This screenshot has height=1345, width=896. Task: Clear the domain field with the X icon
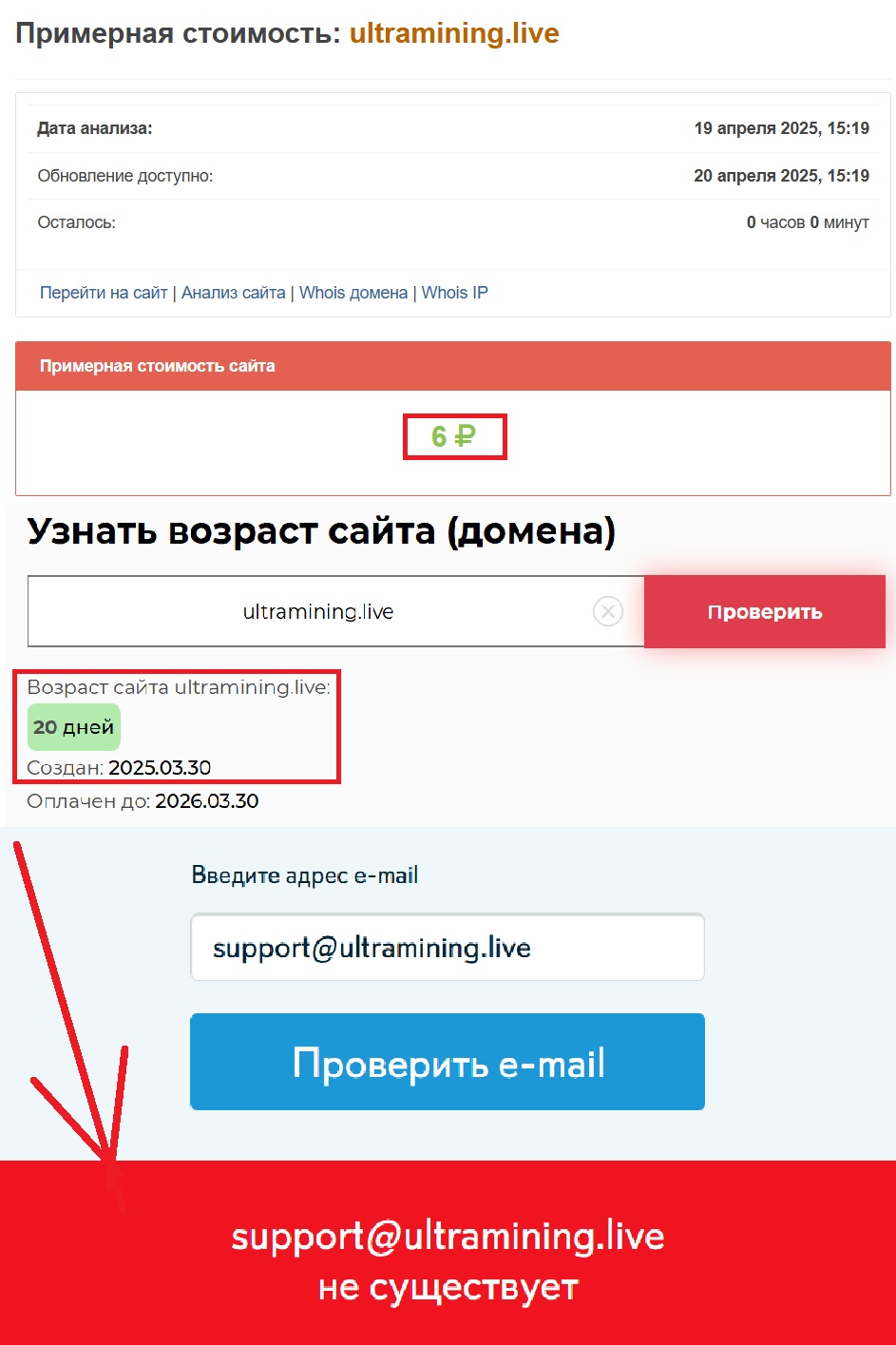click(x=608, y=611)
